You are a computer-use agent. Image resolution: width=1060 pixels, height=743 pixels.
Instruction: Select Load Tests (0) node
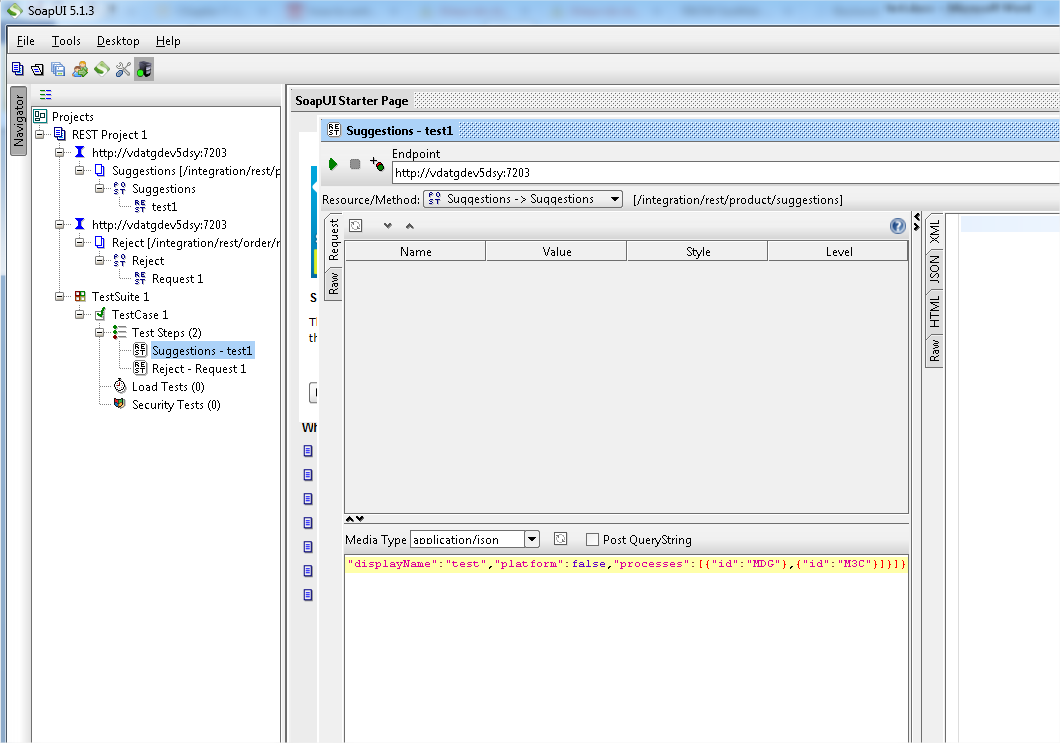[168, 387]
